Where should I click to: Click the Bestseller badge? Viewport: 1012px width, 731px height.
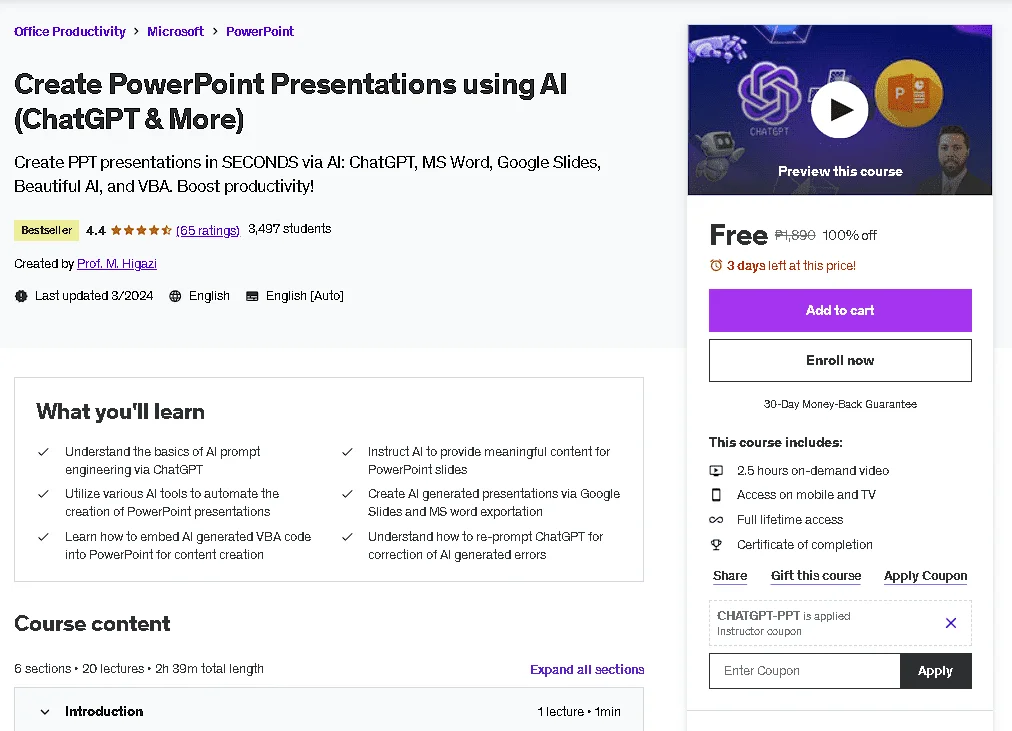[x=46, y=230]
